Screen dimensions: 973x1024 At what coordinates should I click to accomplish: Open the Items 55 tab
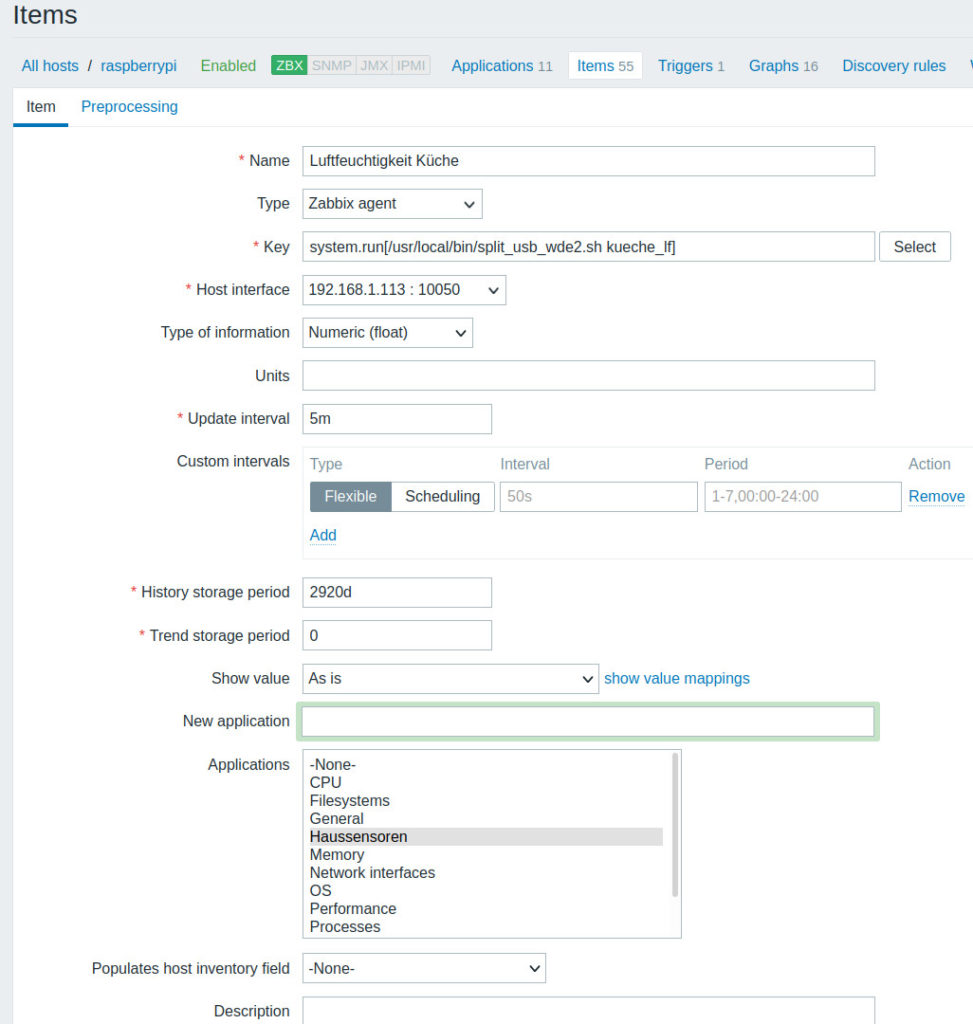click(x=605, y=66)
